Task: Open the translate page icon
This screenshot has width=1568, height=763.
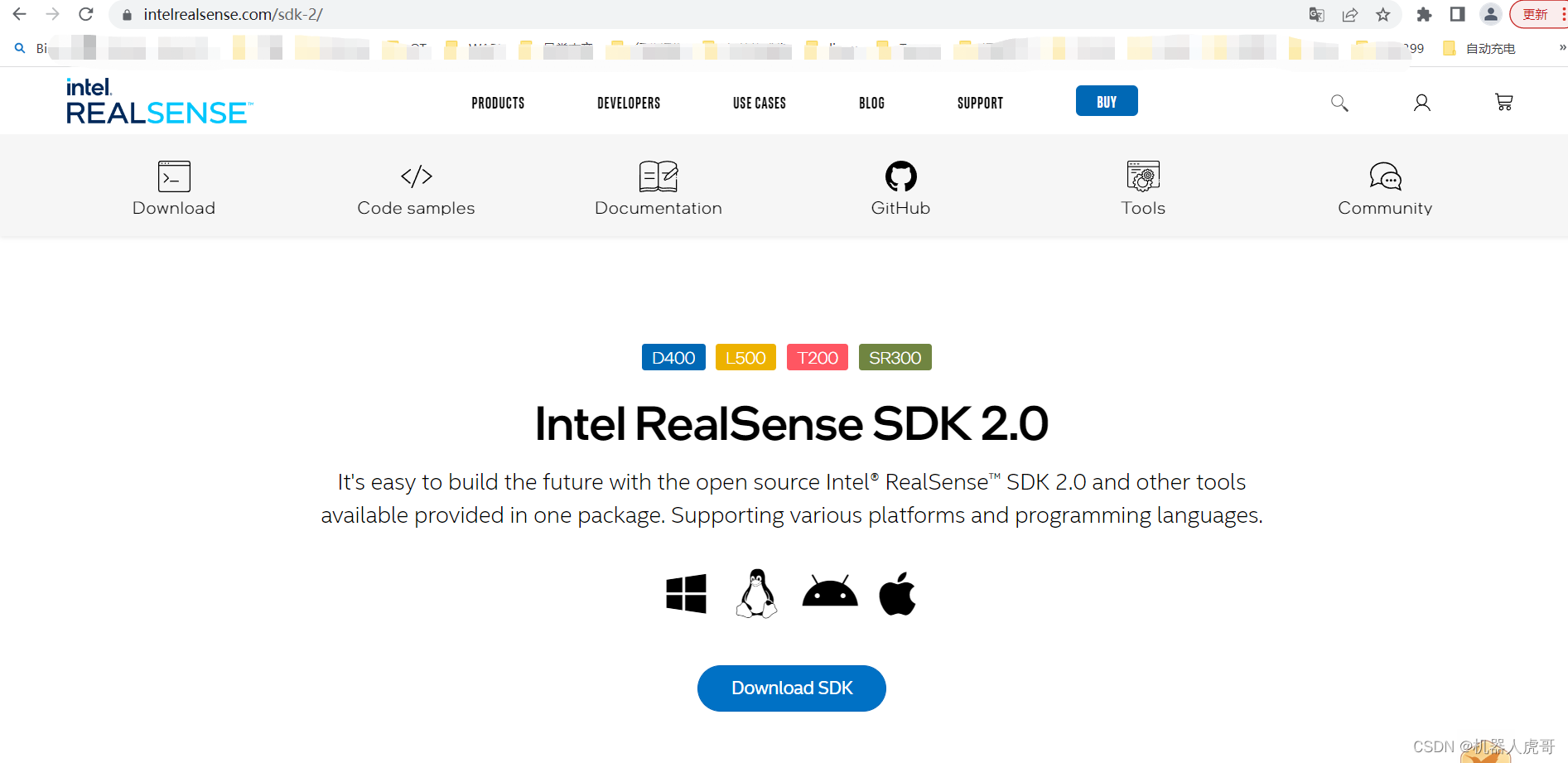Action: 1317,14
